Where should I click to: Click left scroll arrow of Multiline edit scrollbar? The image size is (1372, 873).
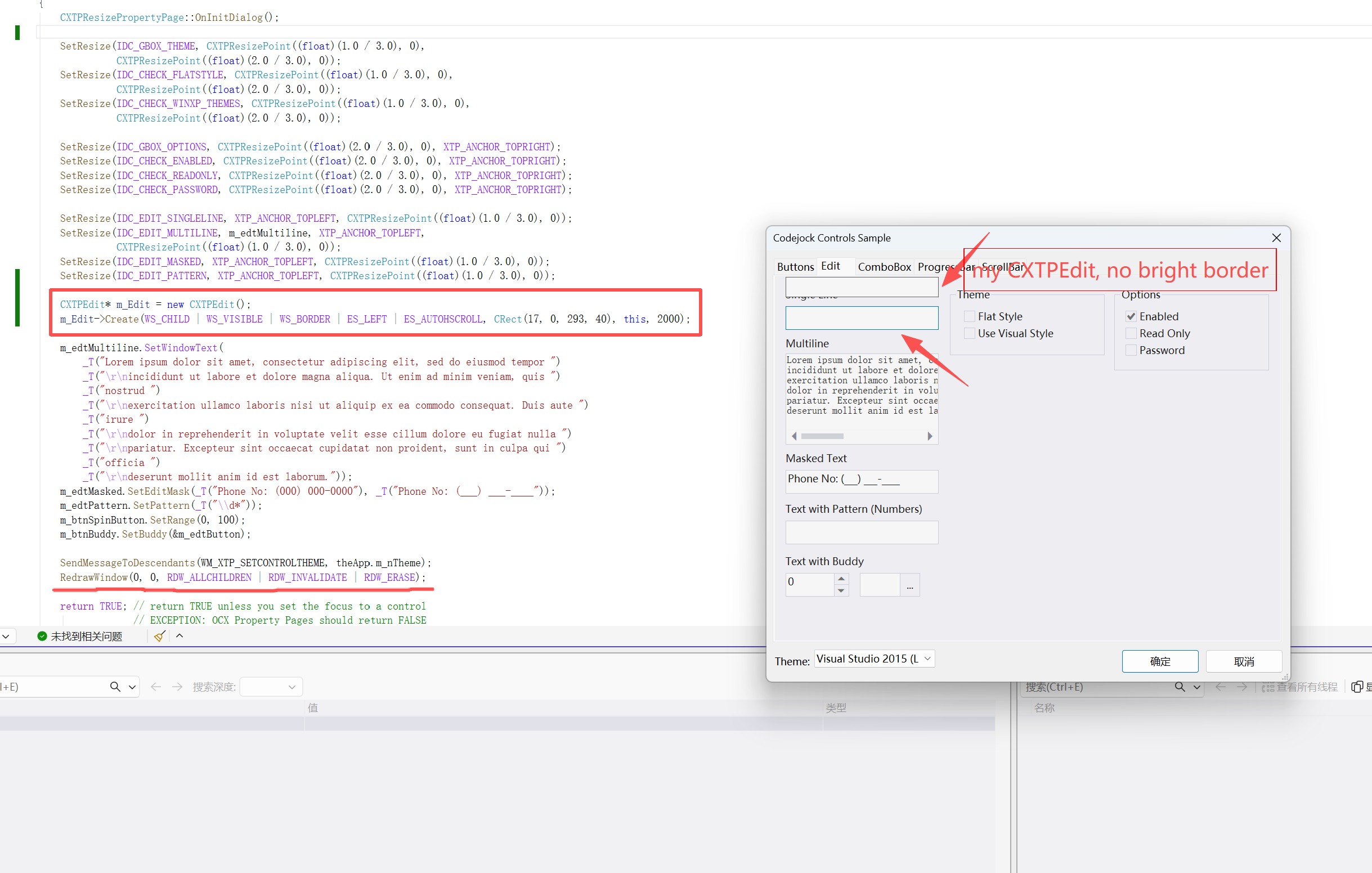(794, 436)
